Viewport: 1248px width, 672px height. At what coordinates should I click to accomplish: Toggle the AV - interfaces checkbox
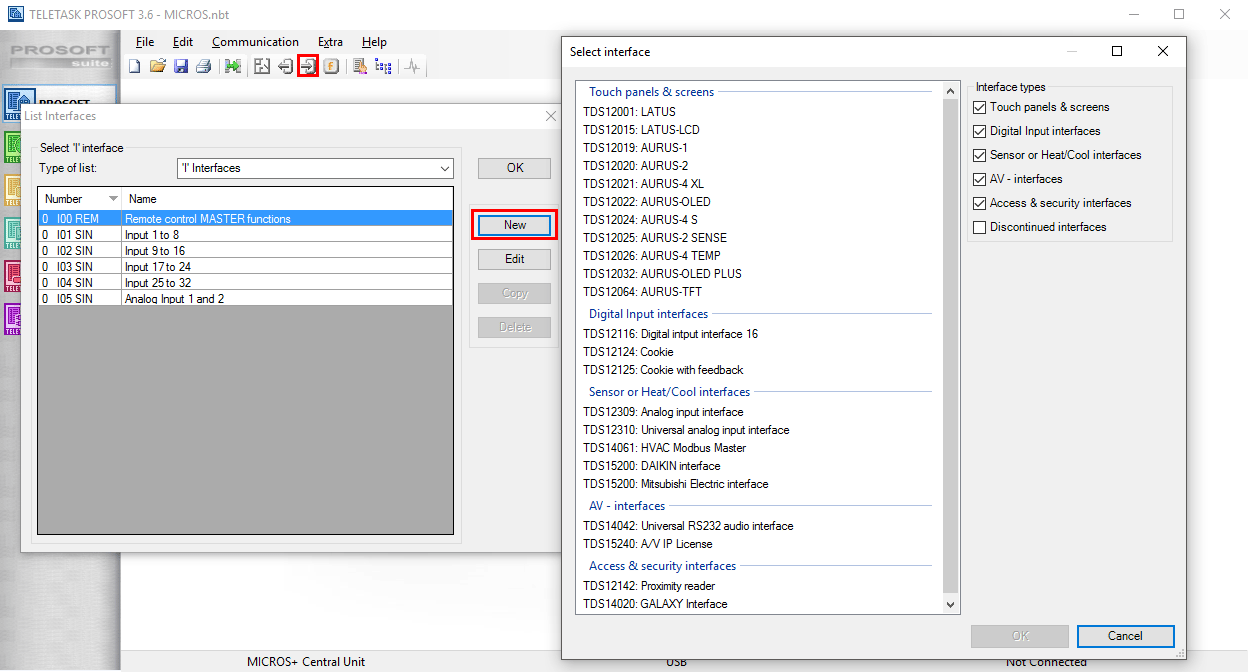[x=980, y=179]
